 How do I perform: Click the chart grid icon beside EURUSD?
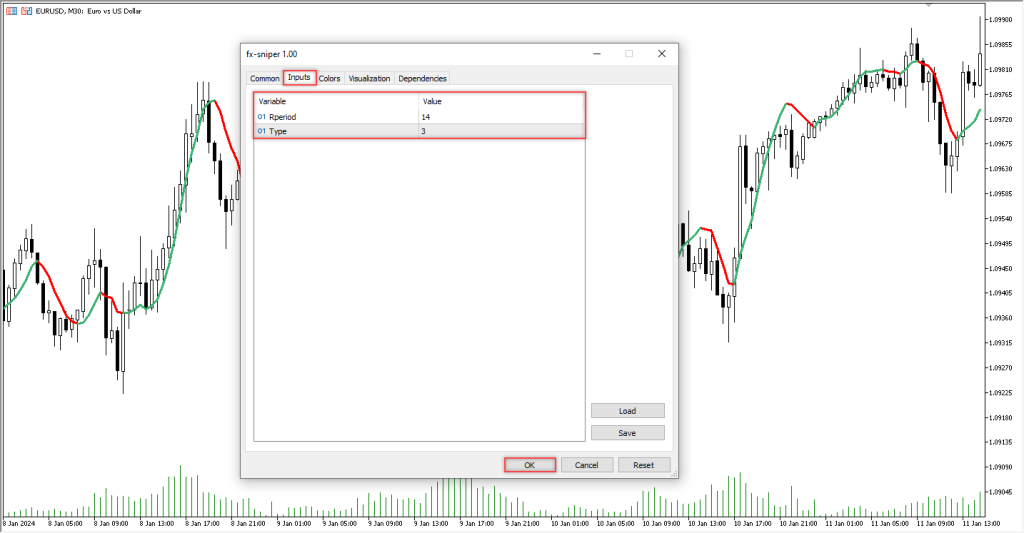click(x=12, y=11)
